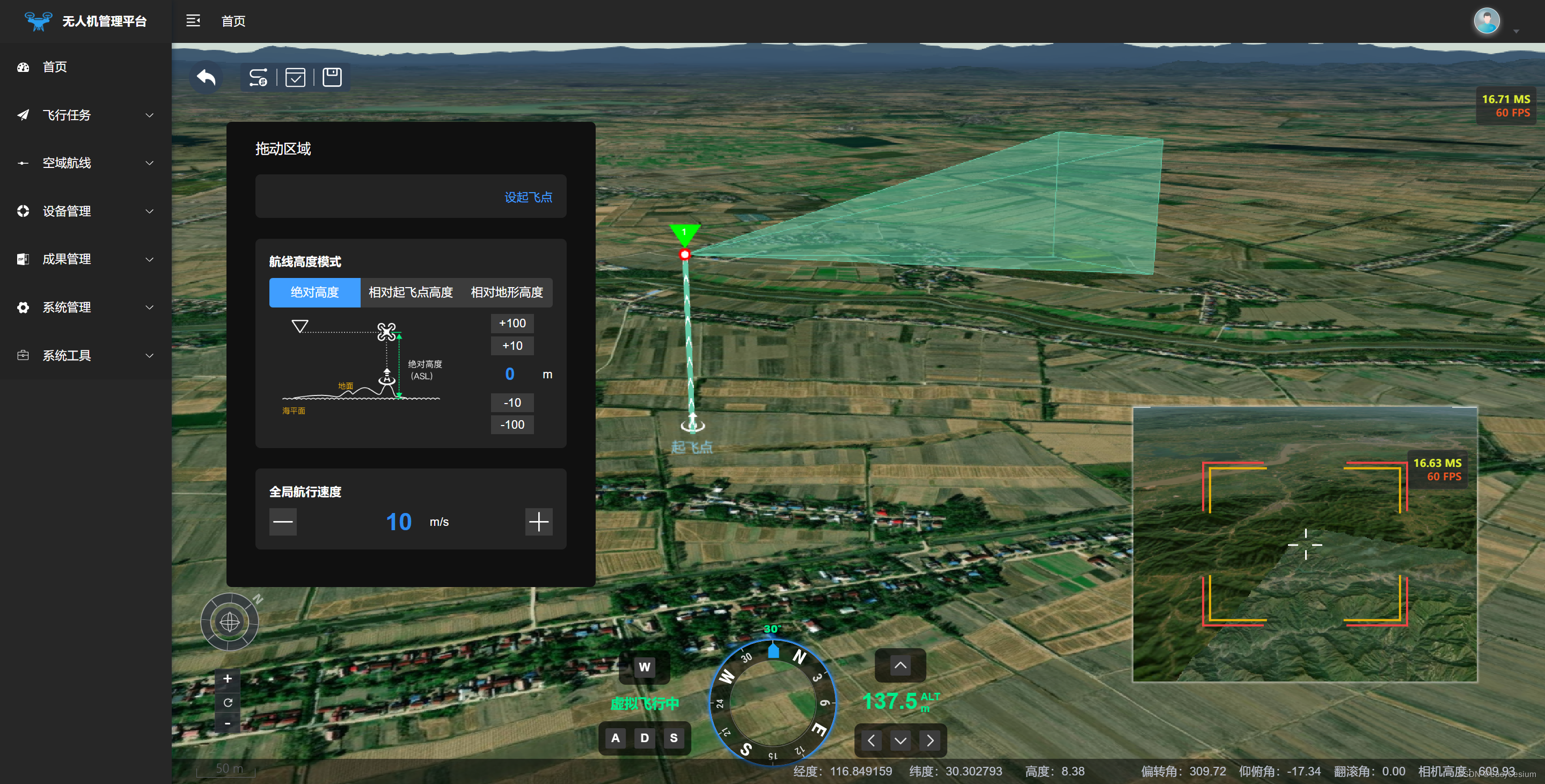This screenshot has width=1545, height=784.
Task: Increase global flight speed with plus
Action: pyautogui.click(x=538, y=521)
